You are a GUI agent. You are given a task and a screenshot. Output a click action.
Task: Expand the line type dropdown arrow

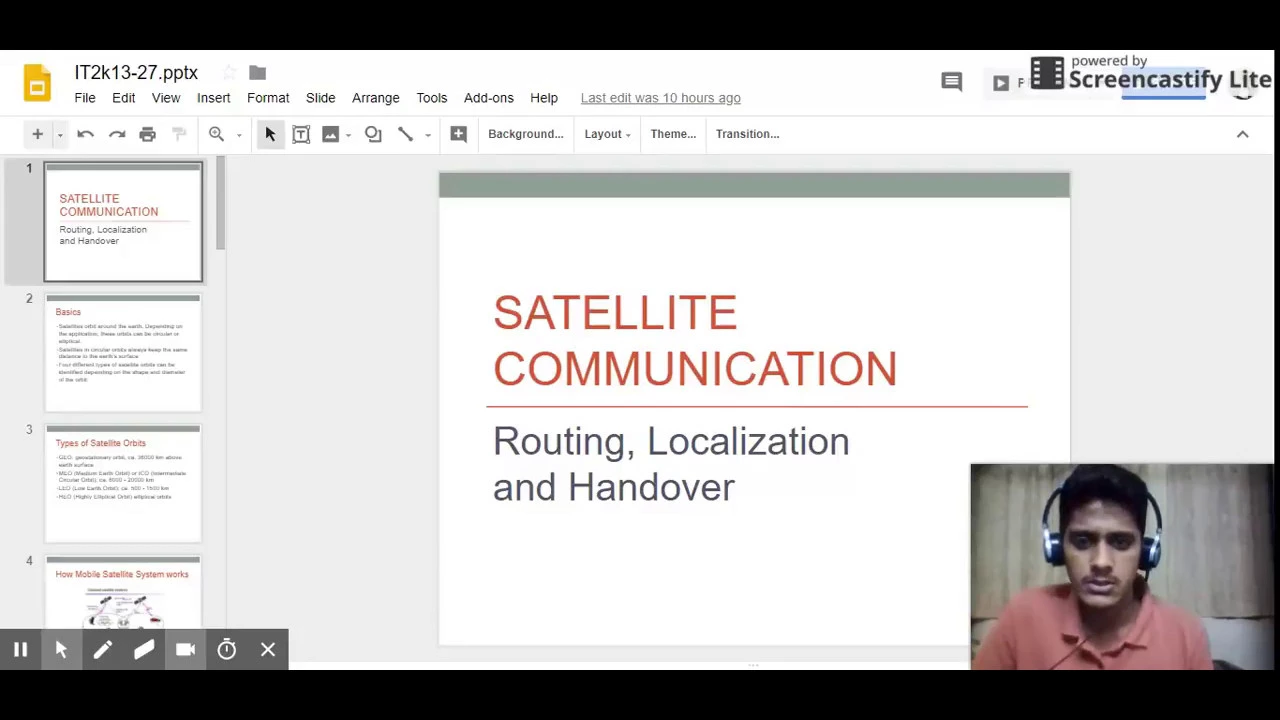(x=428, y=135)
